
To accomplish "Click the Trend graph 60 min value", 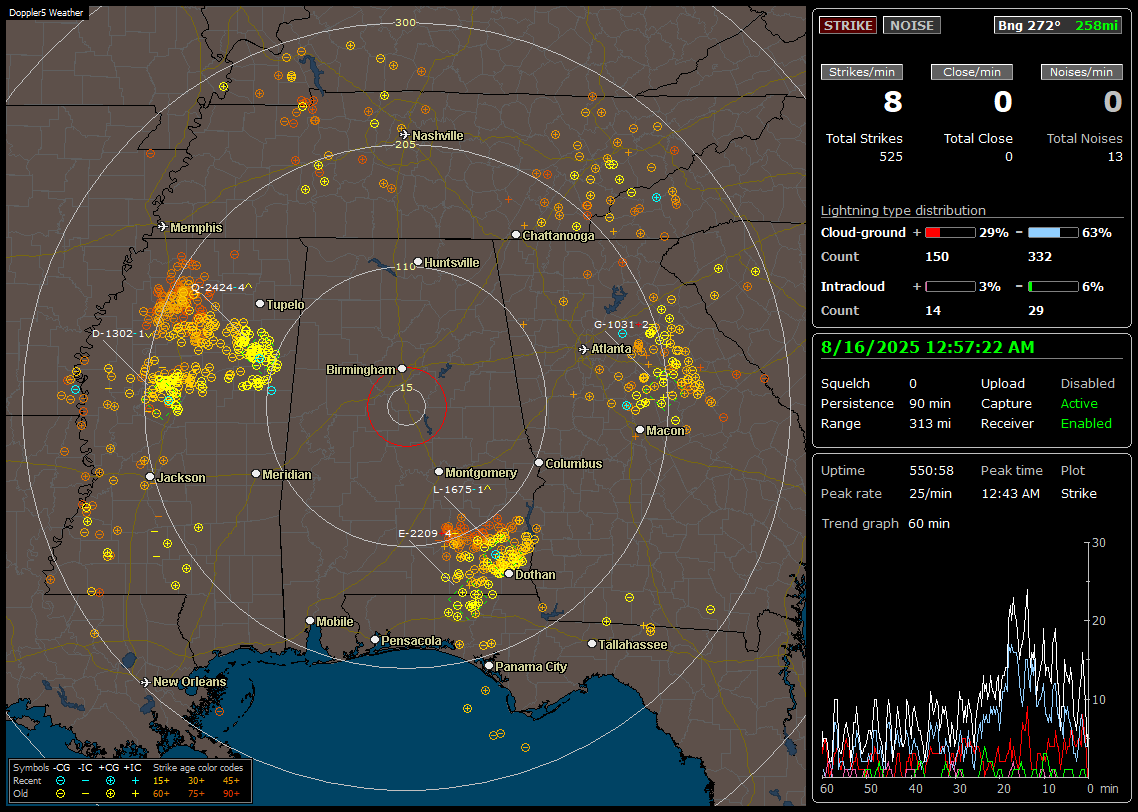I will (928, 523).
